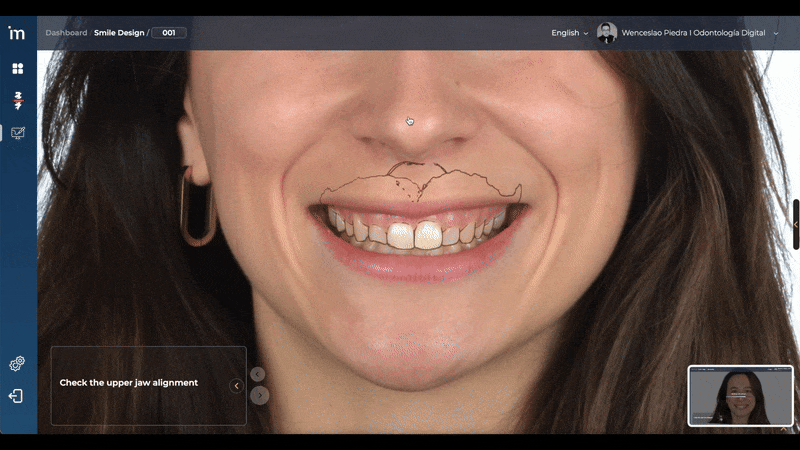Click the logout icon in sidebar
800x450 pixels.
click(17, 396)
